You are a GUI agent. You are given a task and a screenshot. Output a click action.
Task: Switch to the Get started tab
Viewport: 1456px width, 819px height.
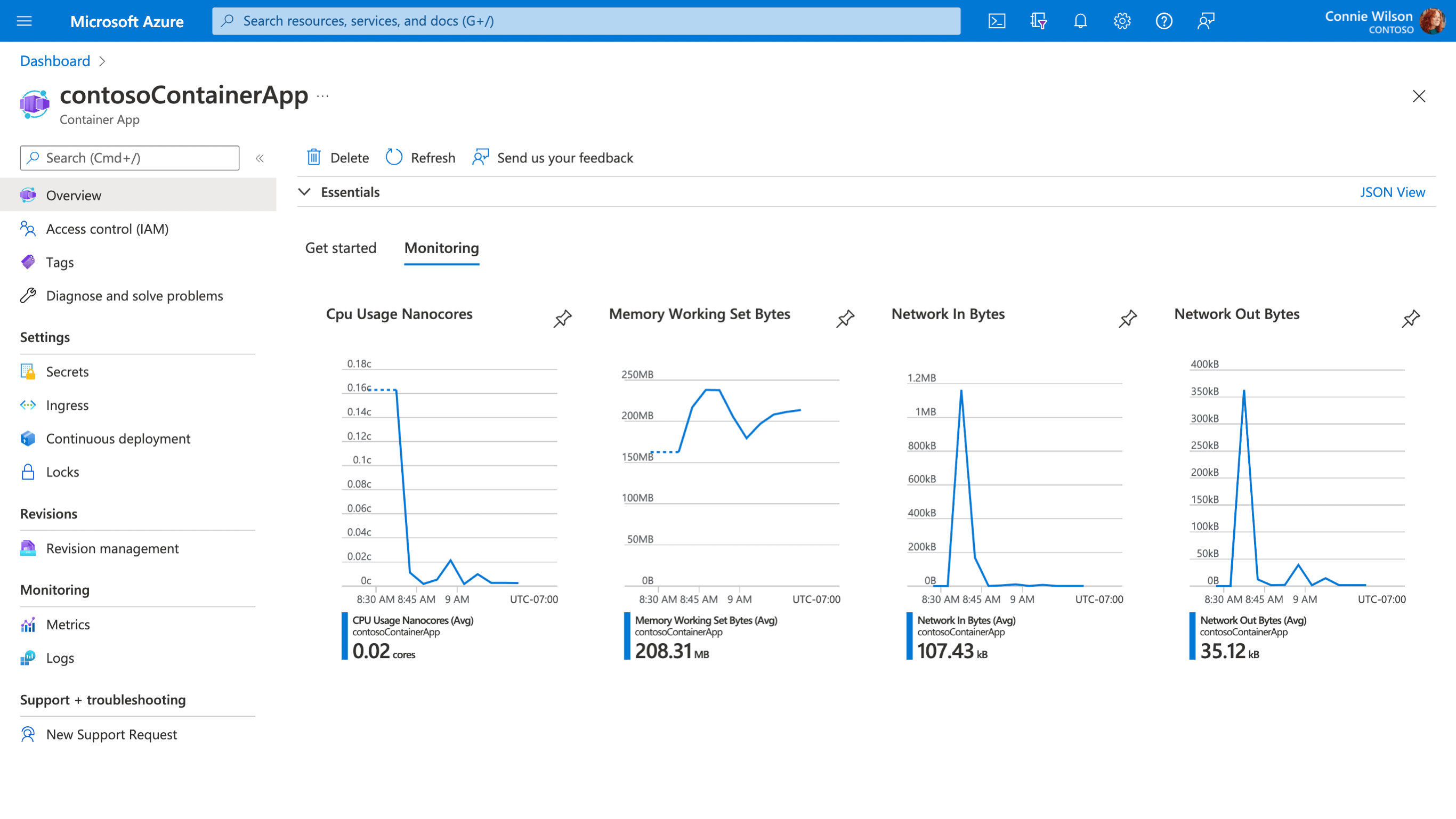[340, 248]
